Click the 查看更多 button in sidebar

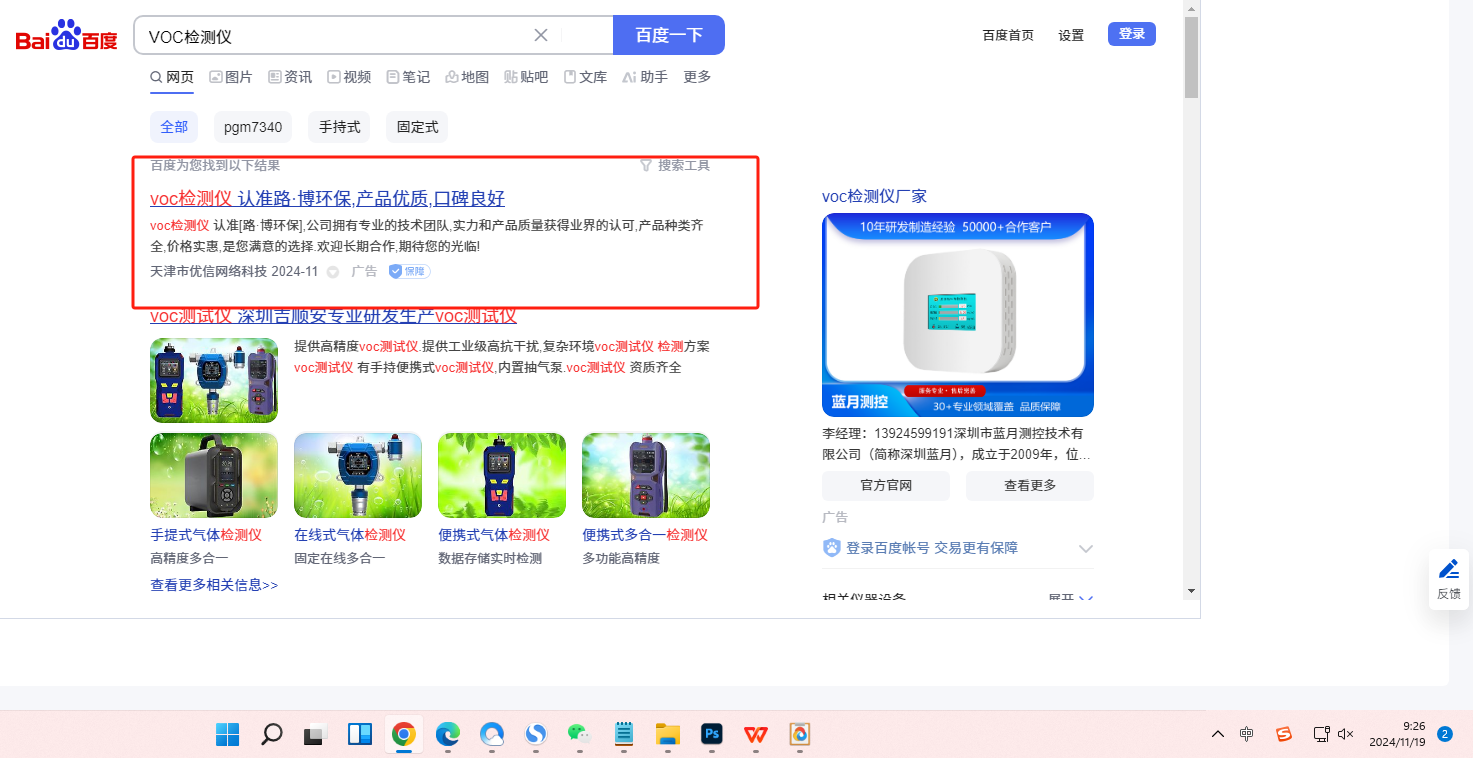pos(1030,486)
